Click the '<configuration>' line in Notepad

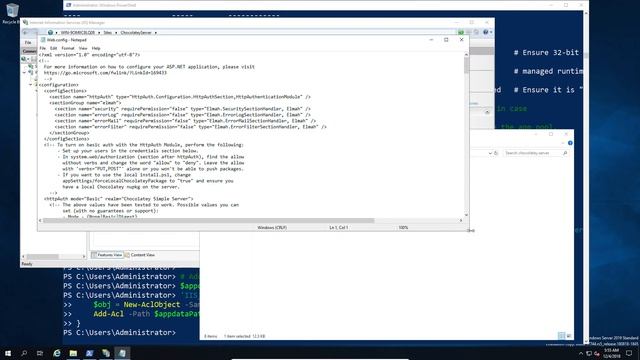click(x=59, y=85)
